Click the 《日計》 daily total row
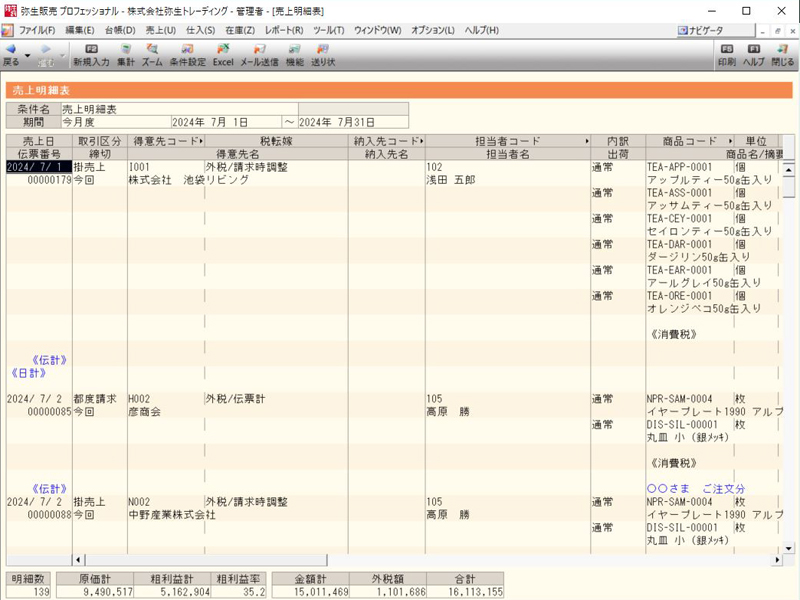800x600 pixels. click(29, 373)
